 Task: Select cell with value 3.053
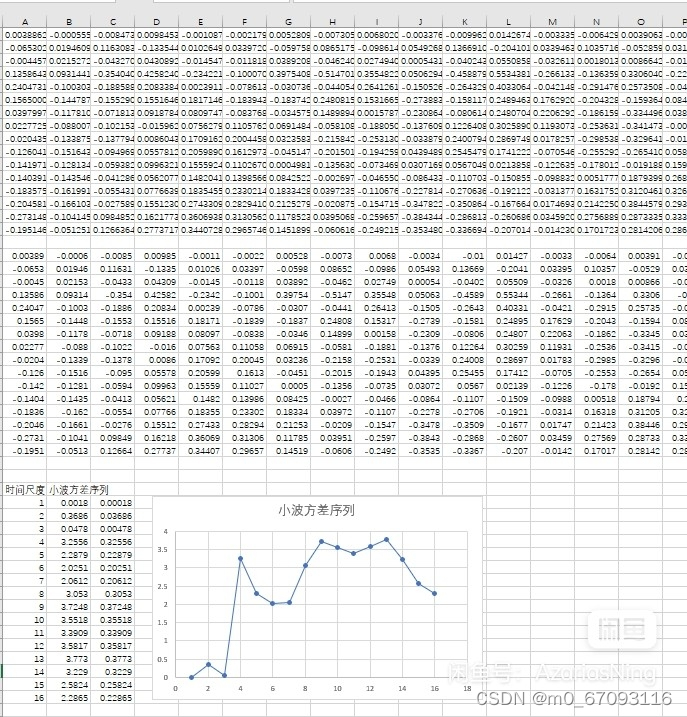point(69,594)
